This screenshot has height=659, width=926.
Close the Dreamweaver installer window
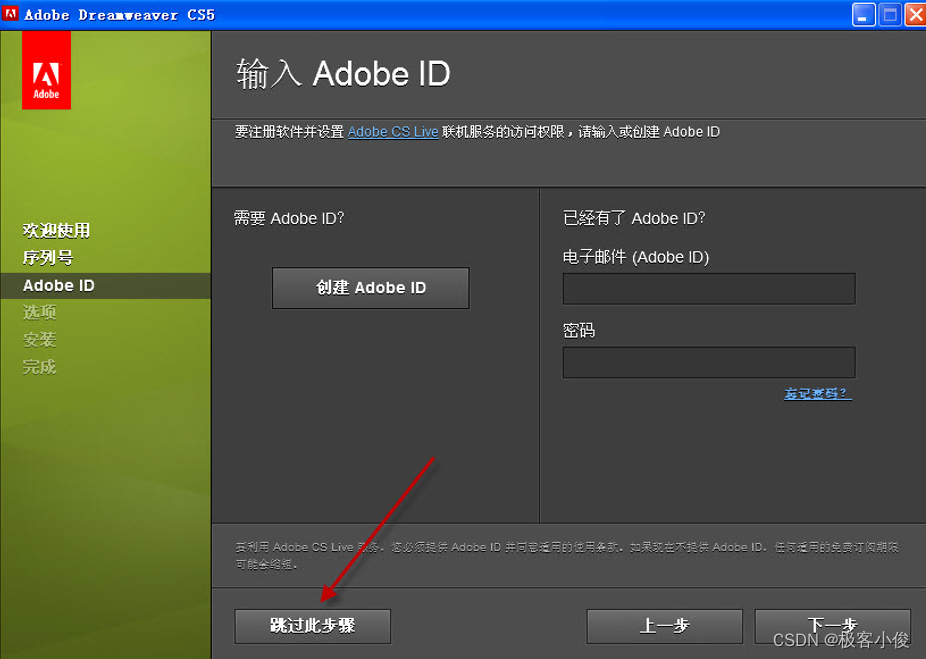click(x=915, y=15)
